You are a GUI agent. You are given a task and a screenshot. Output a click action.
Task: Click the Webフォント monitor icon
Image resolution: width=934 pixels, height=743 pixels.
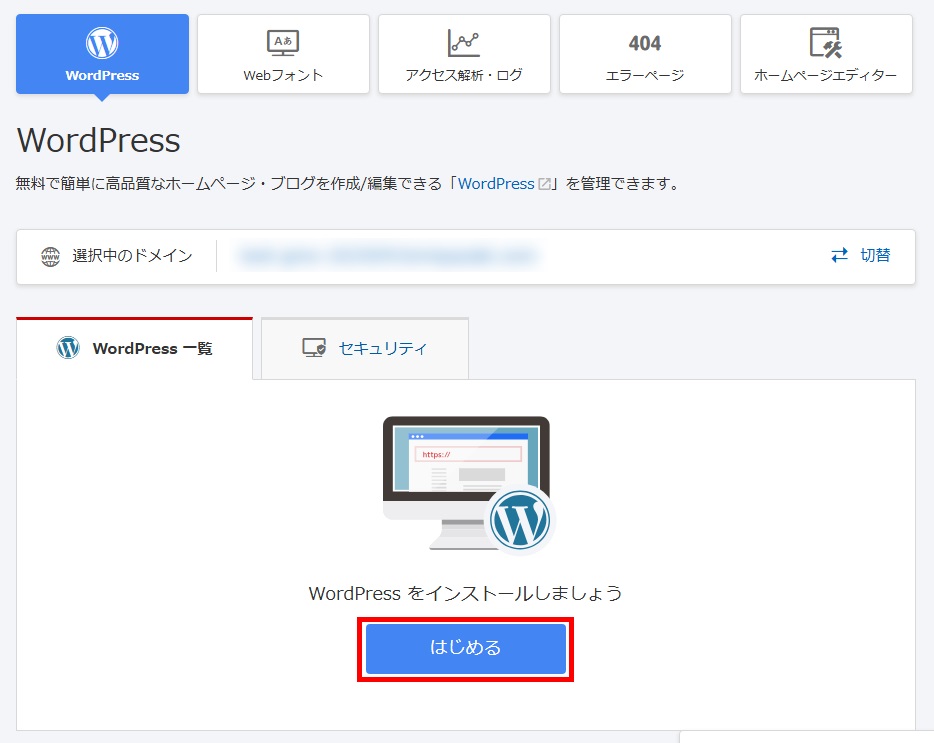(283, 43)
